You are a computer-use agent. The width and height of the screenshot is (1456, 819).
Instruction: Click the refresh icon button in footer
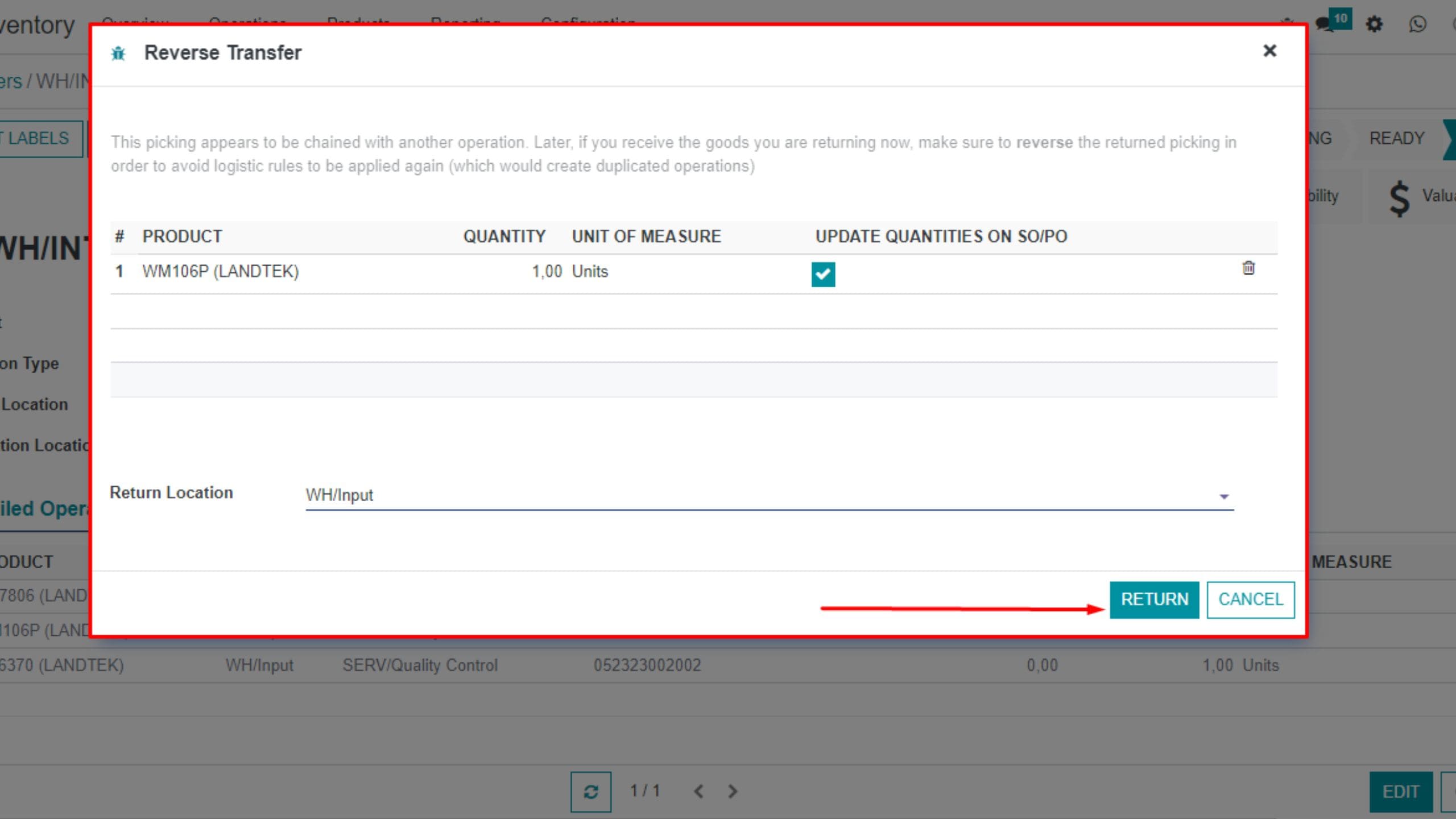click(x=591, y=792)
